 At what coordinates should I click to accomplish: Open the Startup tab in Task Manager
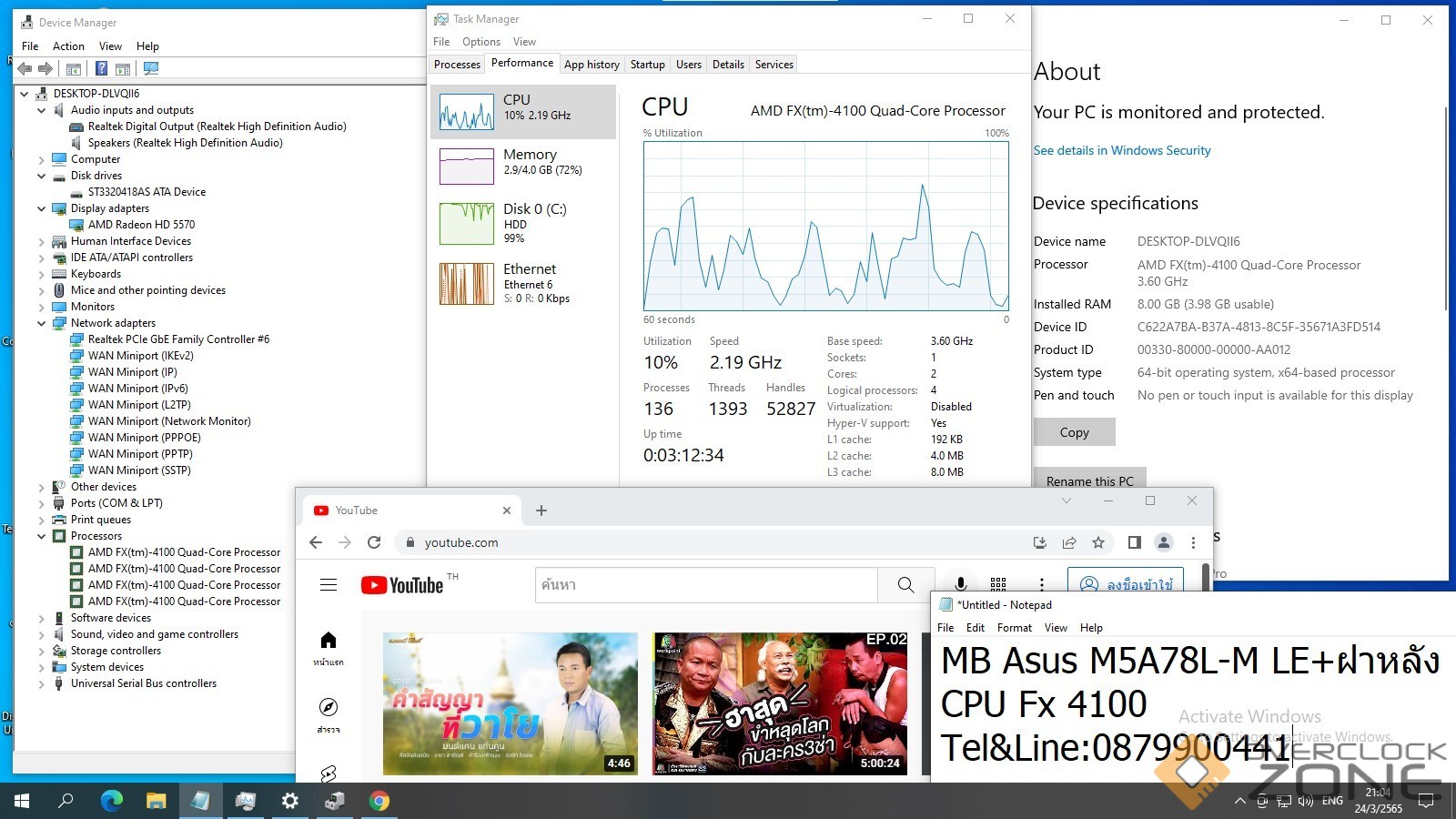coord(647,65)
